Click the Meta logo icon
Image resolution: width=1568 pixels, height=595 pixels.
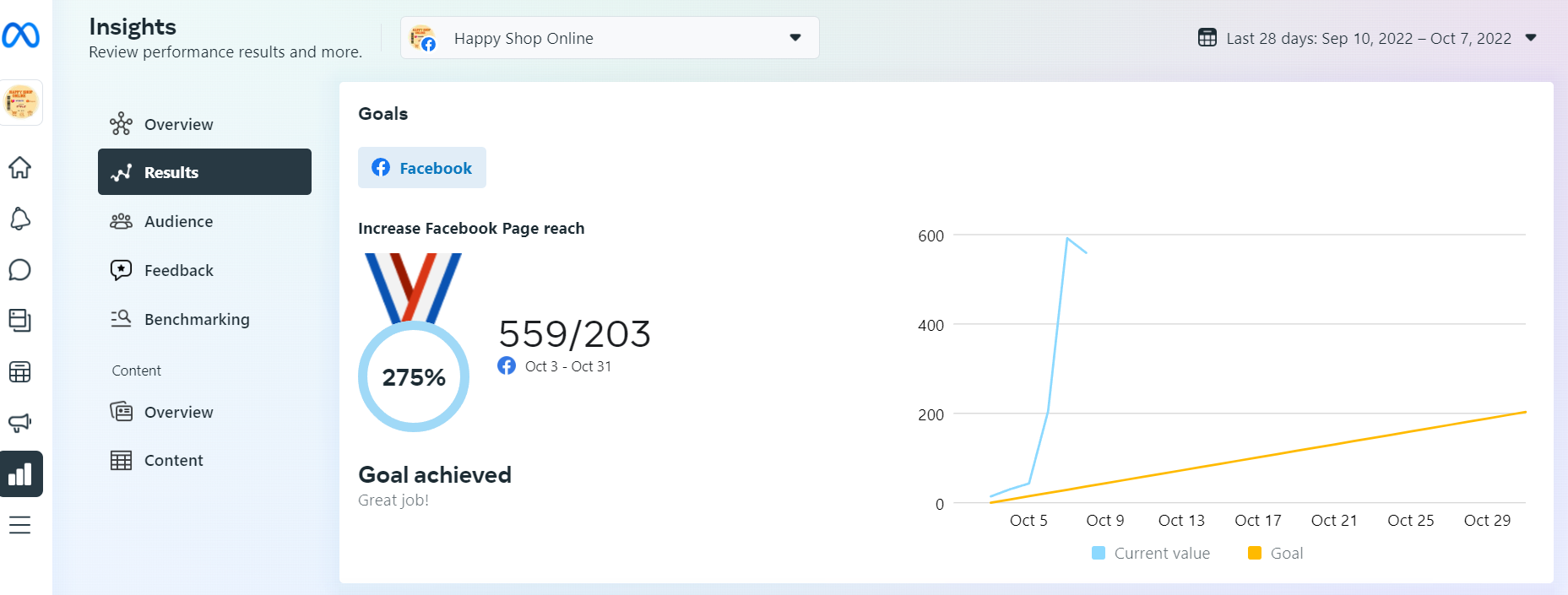pos(20,35)
